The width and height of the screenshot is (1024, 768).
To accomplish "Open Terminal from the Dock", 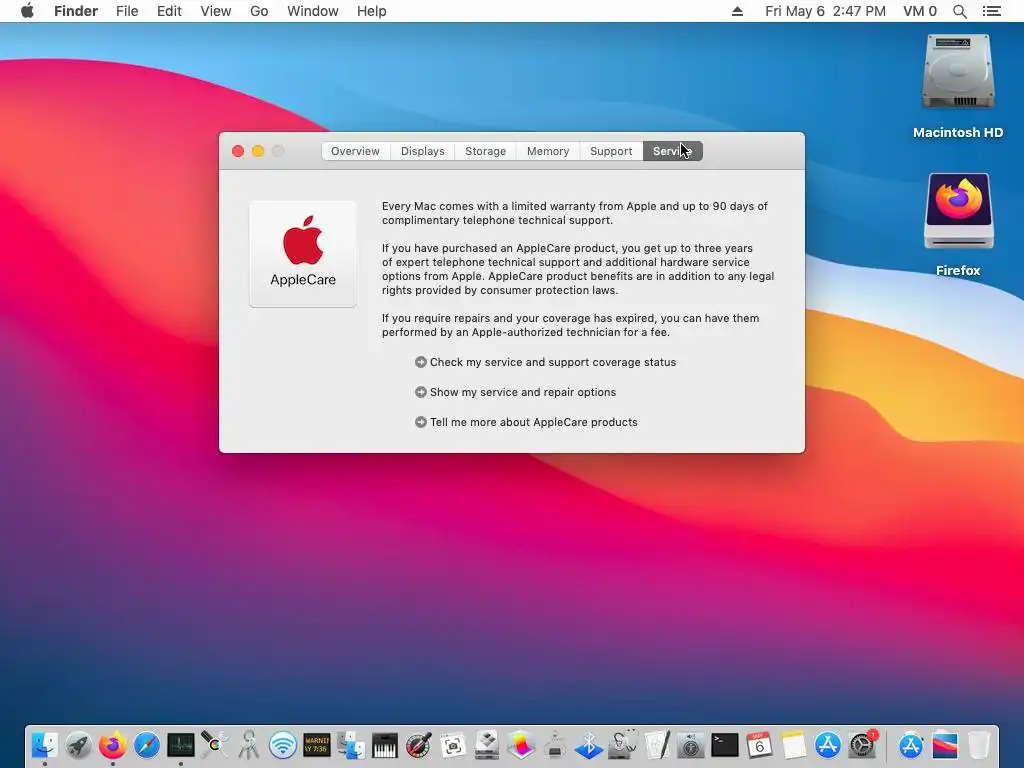I will tap(724, 745).
